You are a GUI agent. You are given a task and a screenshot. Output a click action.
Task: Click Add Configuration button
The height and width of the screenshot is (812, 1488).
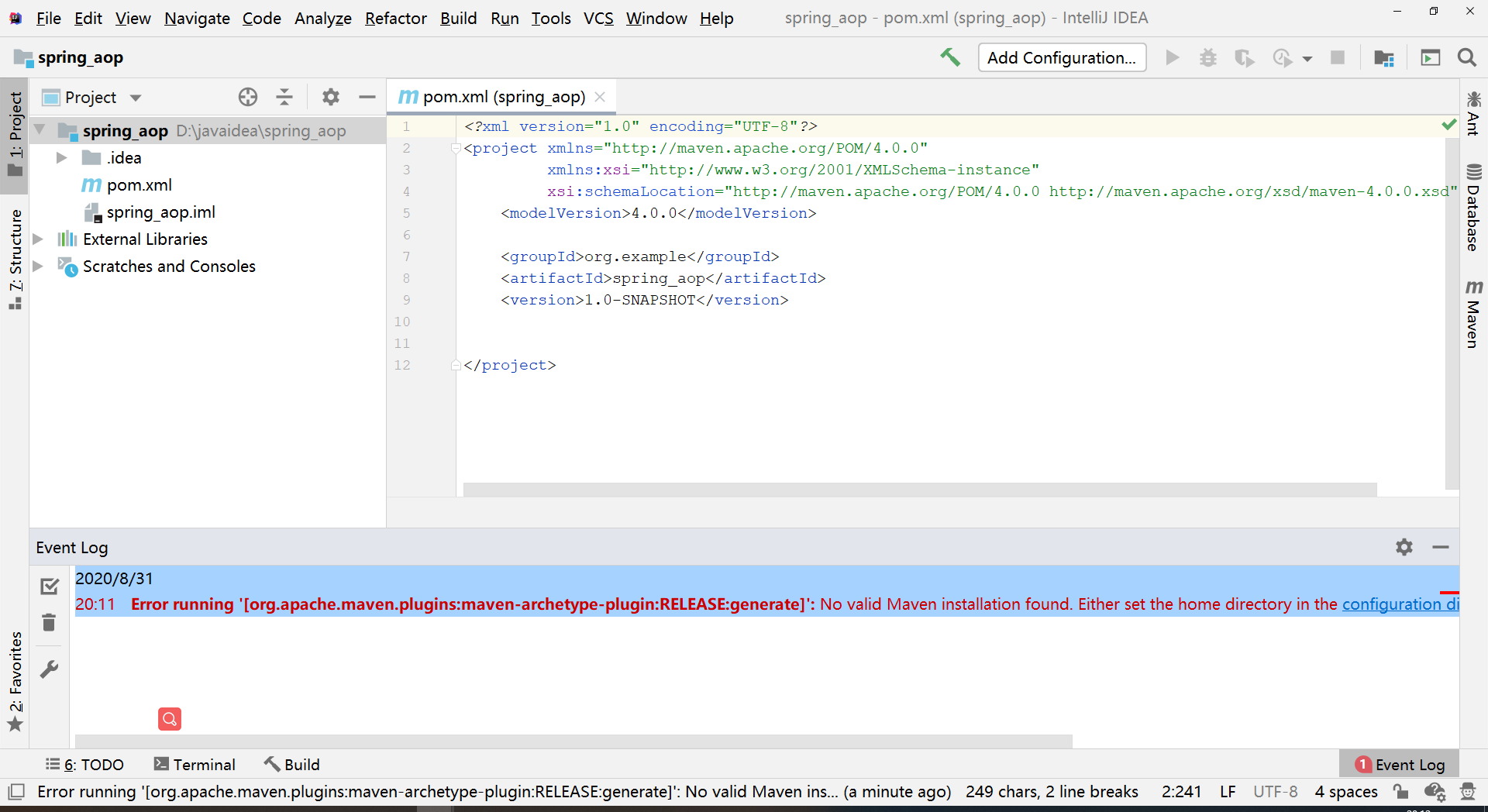[x=1062, y=57]
